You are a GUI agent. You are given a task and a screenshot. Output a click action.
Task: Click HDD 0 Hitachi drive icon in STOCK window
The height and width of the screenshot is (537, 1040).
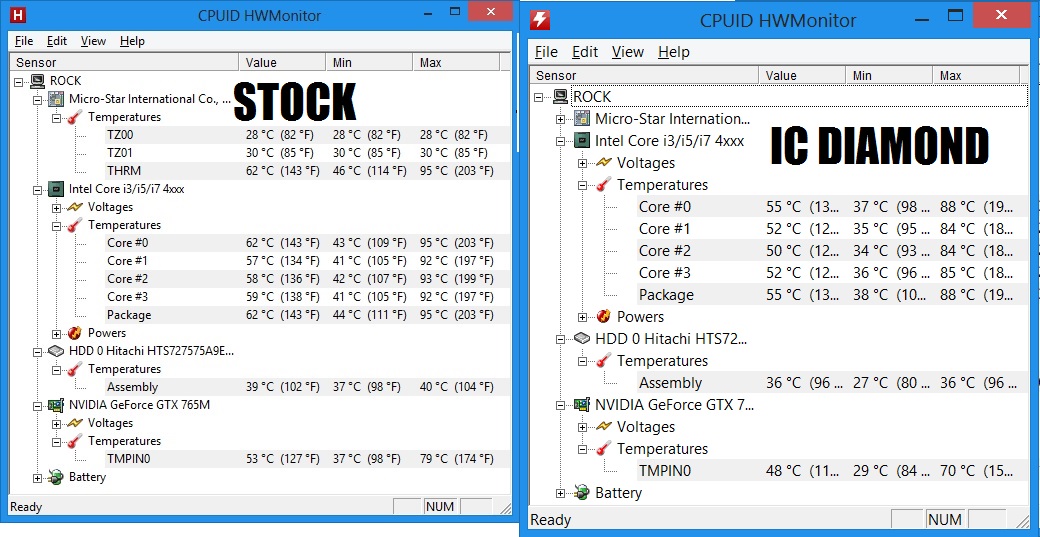coord(56,351)
